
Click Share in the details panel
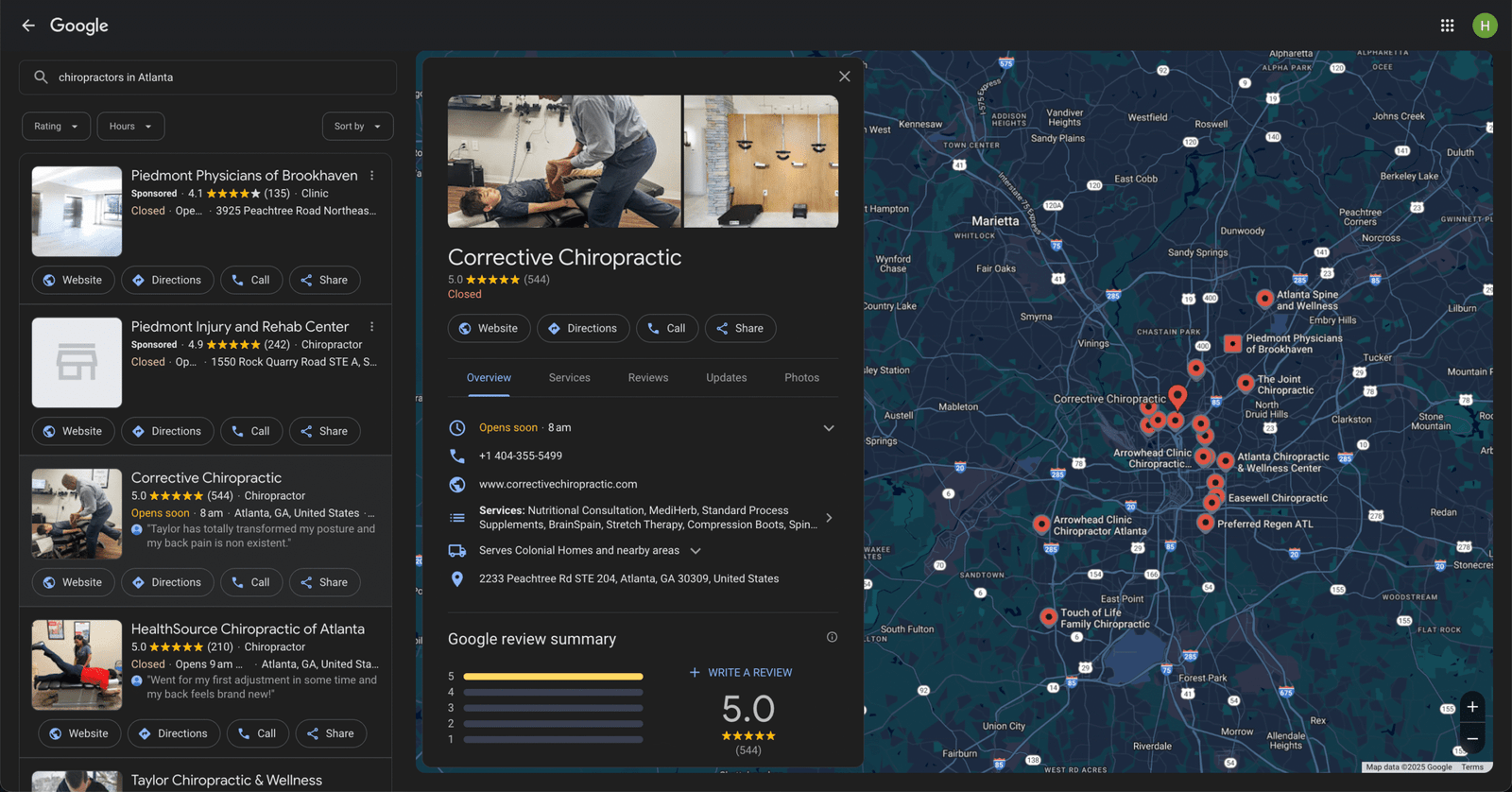(x=741, y=329)
